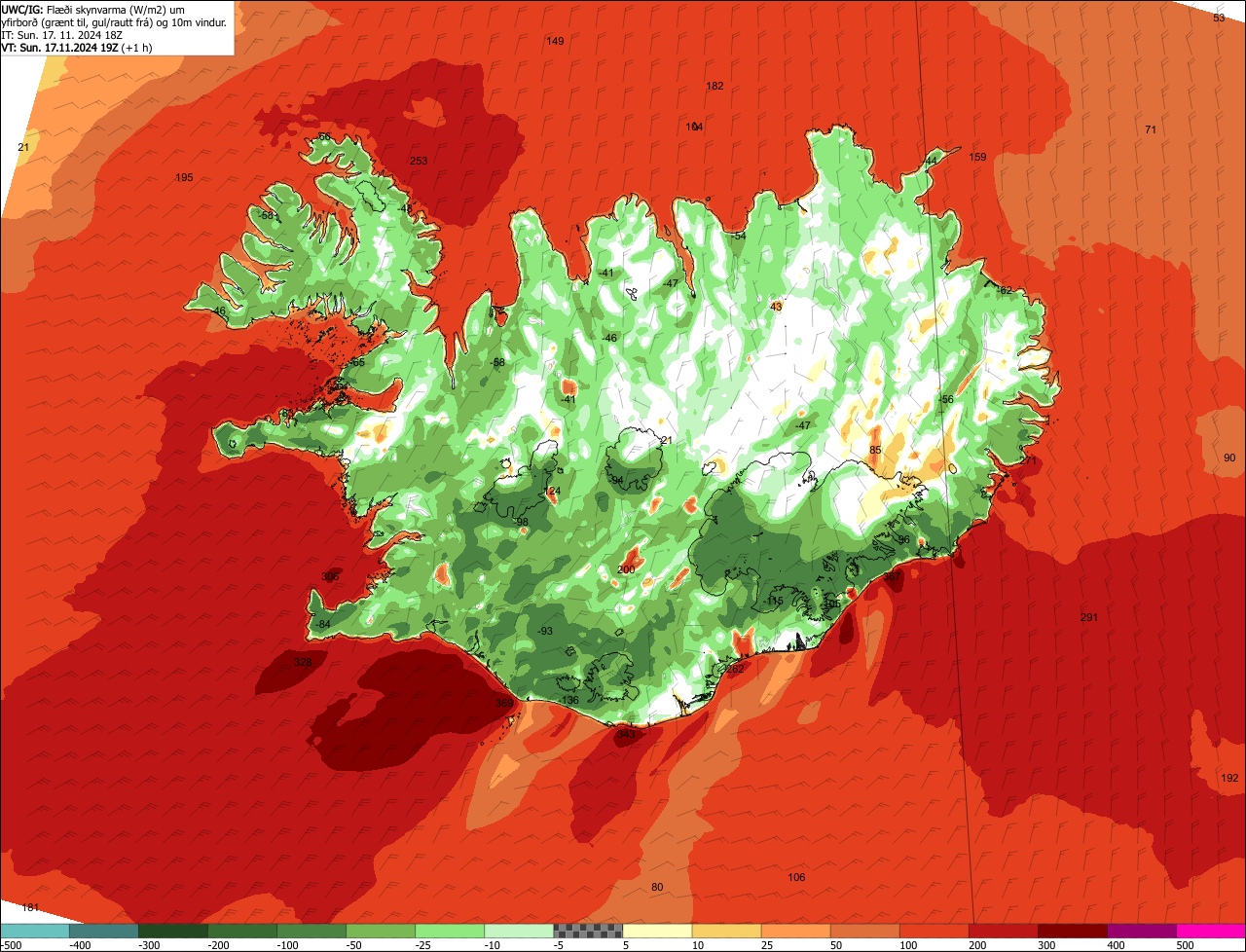Click the legend swatch between -400 and -300
1246x952 pixels.
coord(104,931)
